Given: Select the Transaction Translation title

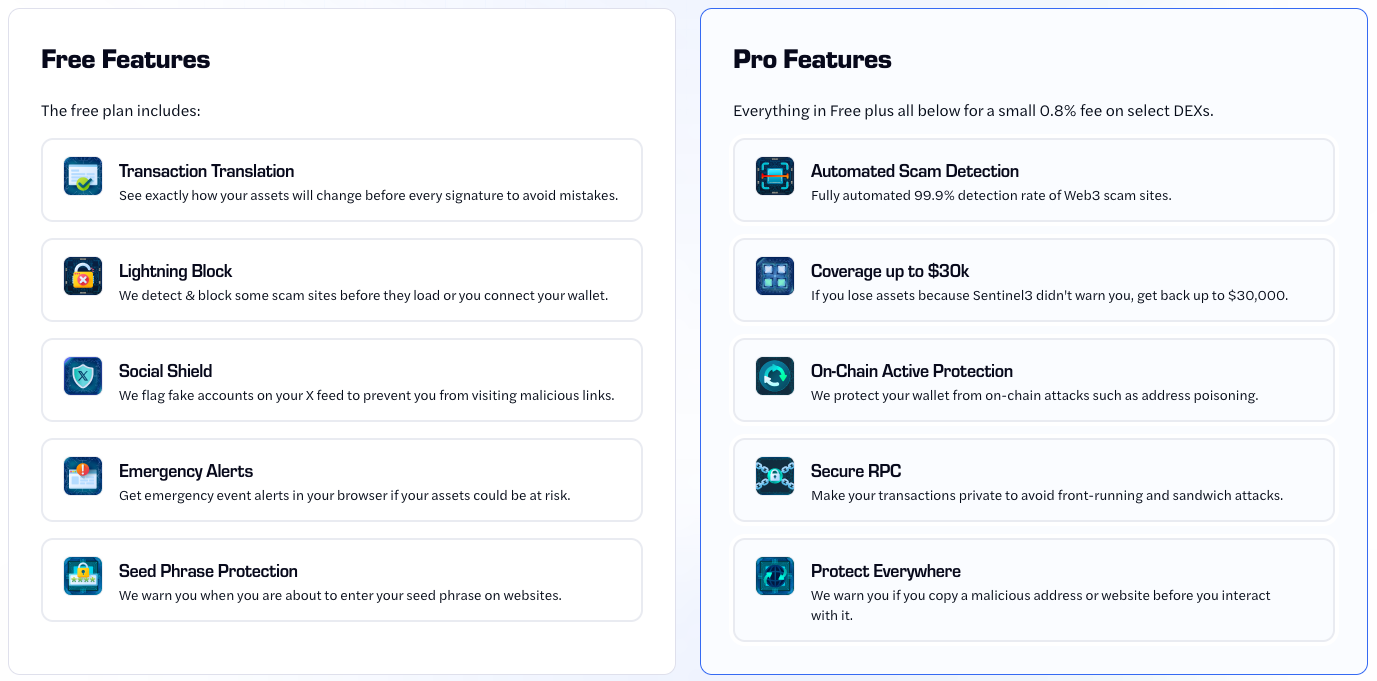Looking at the screenshot, I should click(206, 171).
